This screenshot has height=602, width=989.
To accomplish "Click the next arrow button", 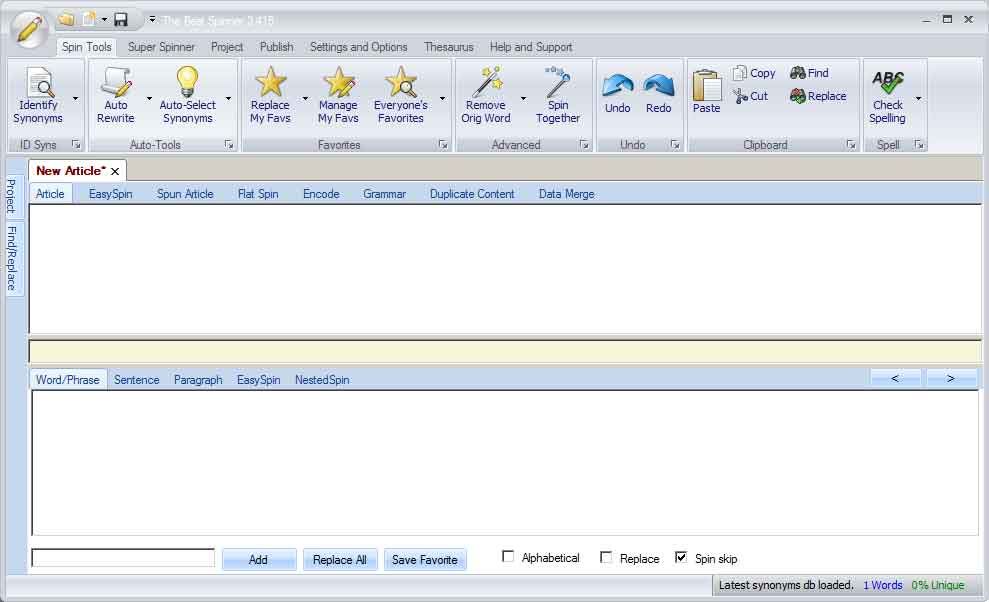I will (x=951, y=378).
